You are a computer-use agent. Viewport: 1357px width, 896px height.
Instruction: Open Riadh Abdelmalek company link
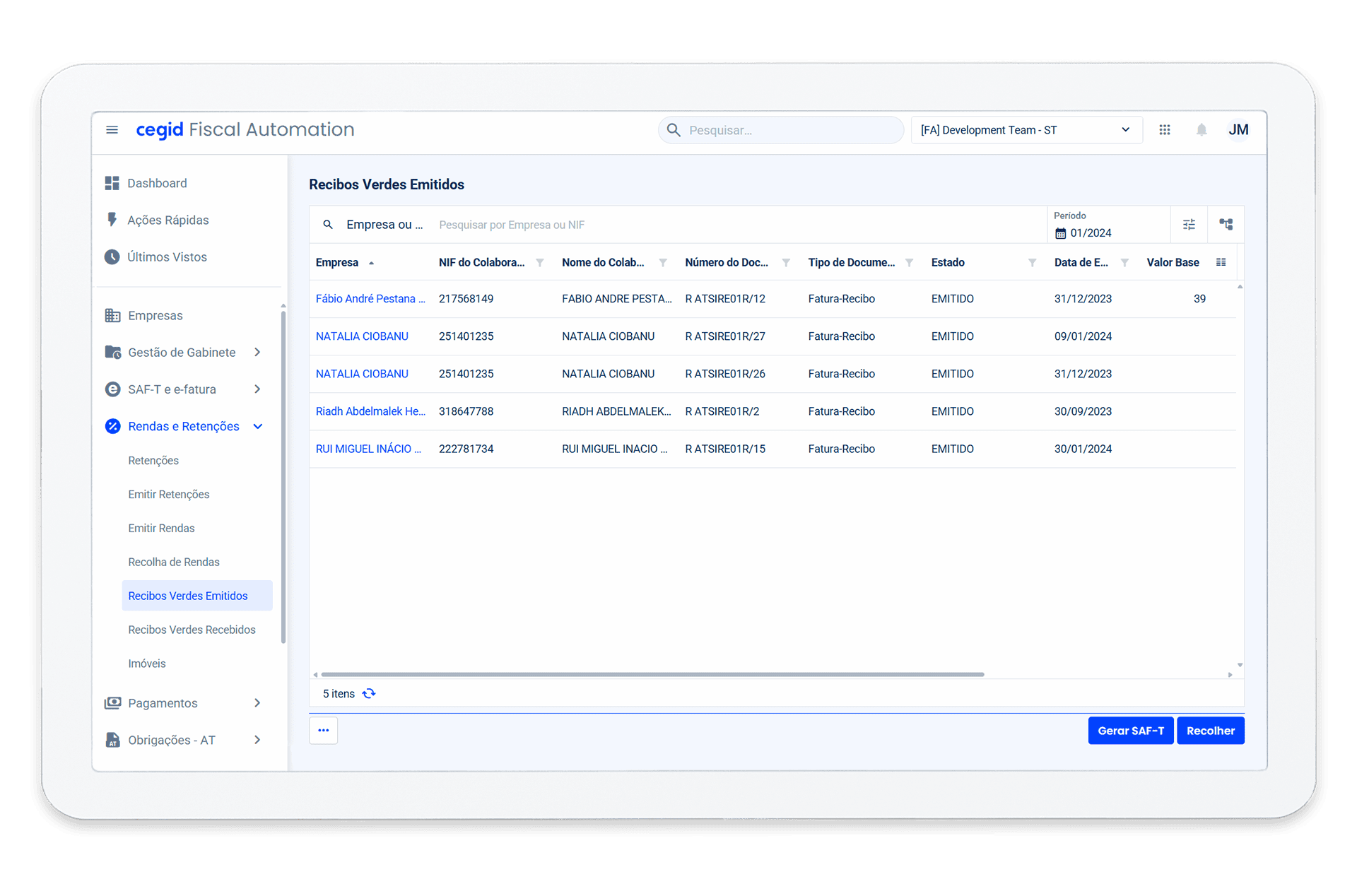click(x=370, y=411)
